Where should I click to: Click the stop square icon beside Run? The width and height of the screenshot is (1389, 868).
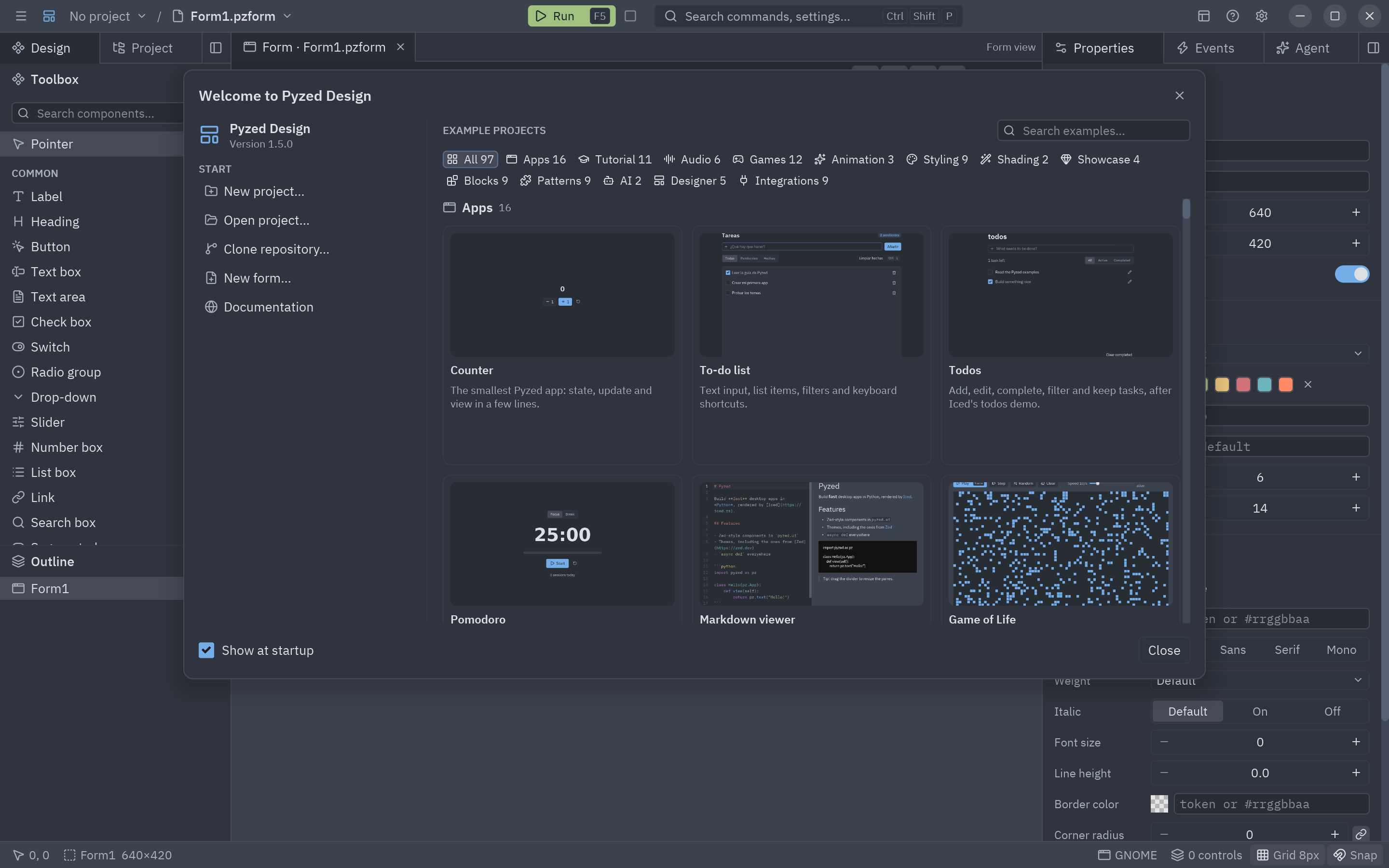(x=630, y=16)
